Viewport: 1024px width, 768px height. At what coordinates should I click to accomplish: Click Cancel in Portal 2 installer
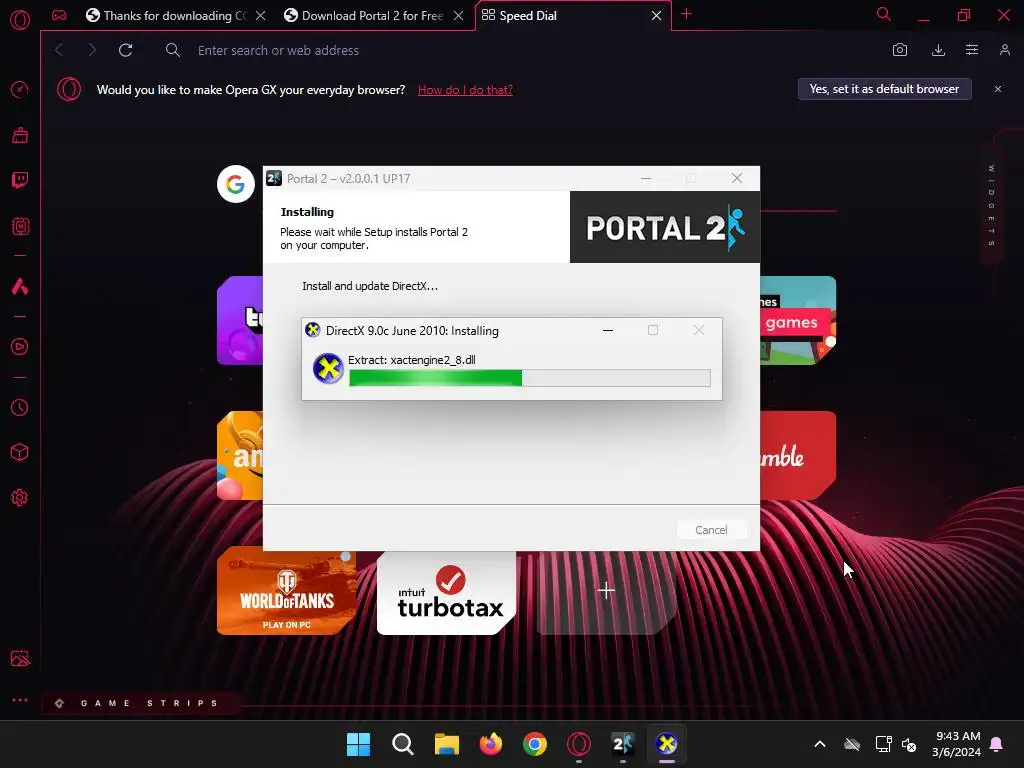click(x=711, y=530)
